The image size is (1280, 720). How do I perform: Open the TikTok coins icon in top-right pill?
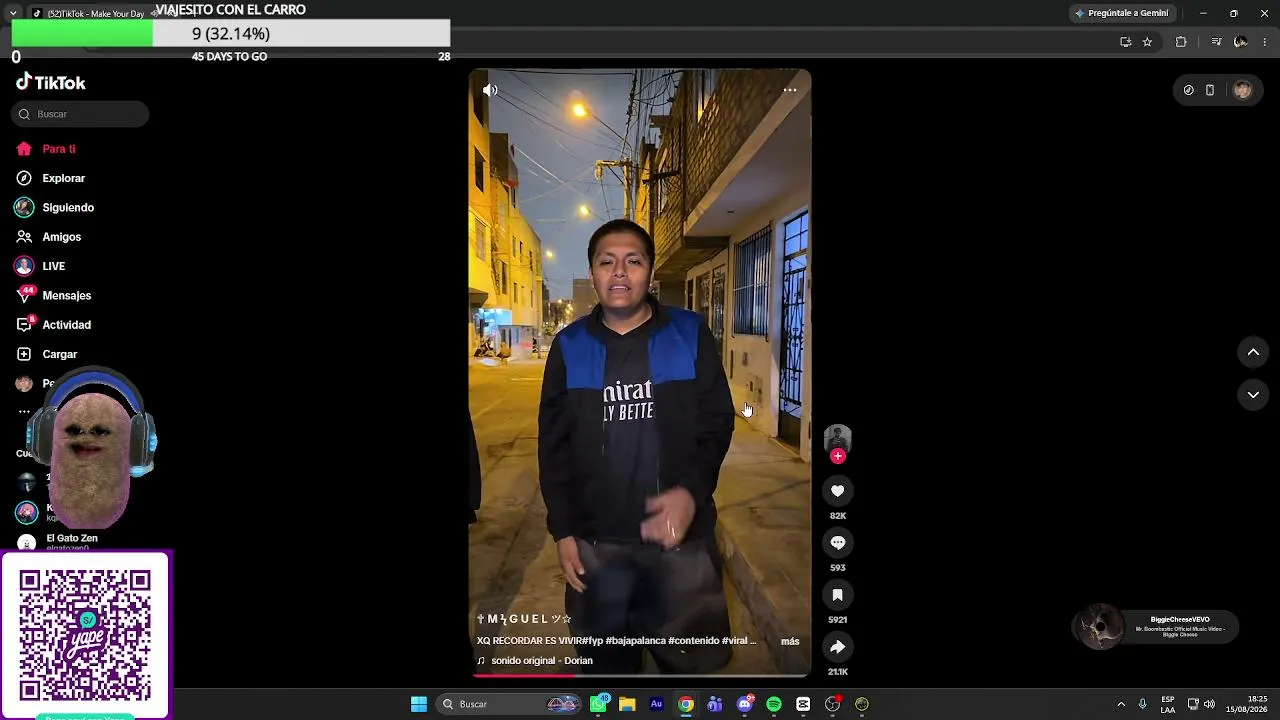pyautogui.click(x=1188, y=90)
